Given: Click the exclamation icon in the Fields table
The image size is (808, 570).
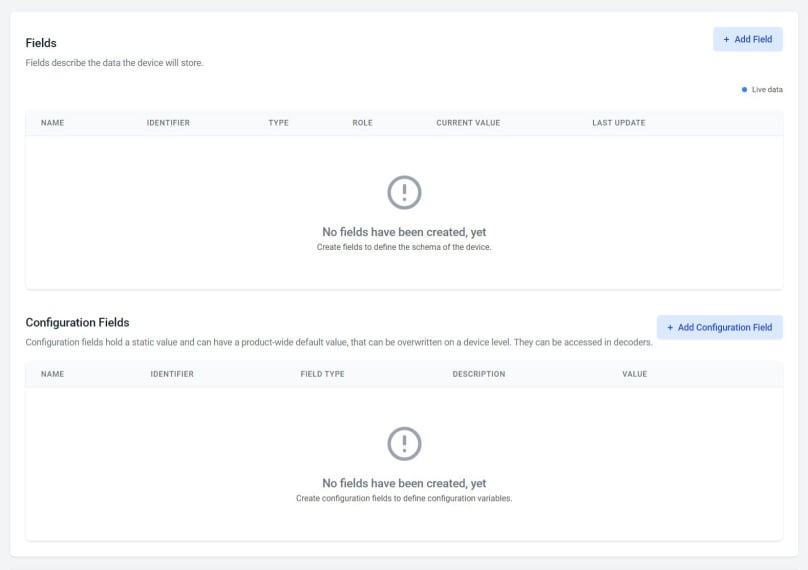Looking at the screenshot, I should point(404,192).
